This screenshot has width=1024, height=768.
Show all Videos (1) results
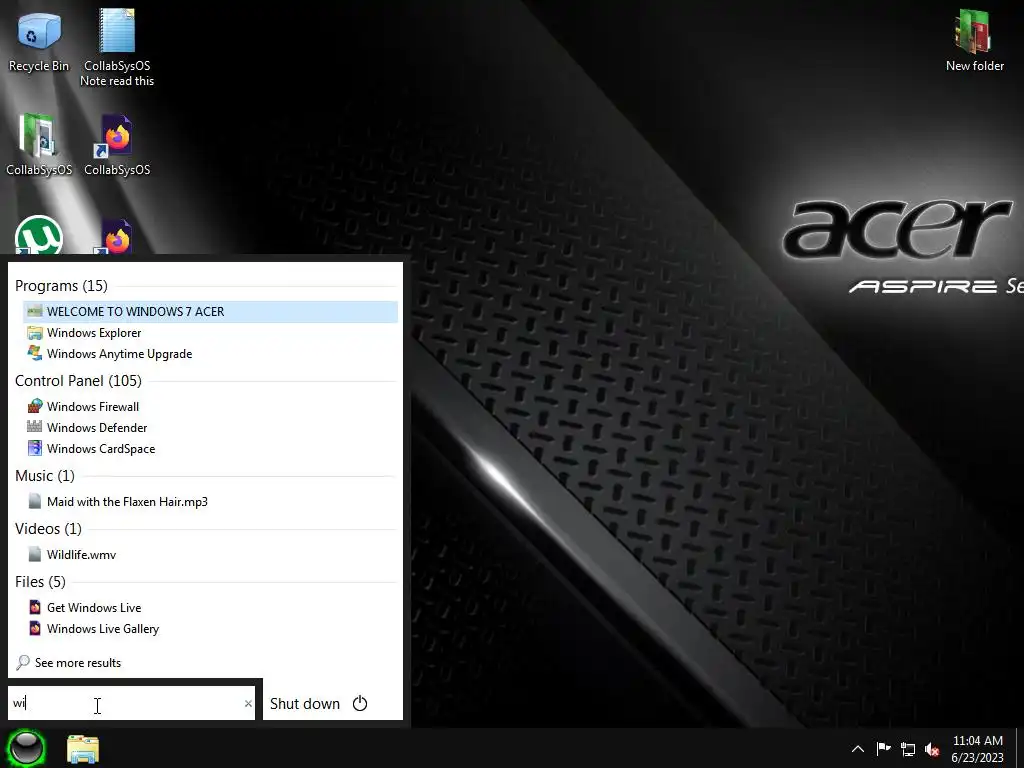point(48,528)
